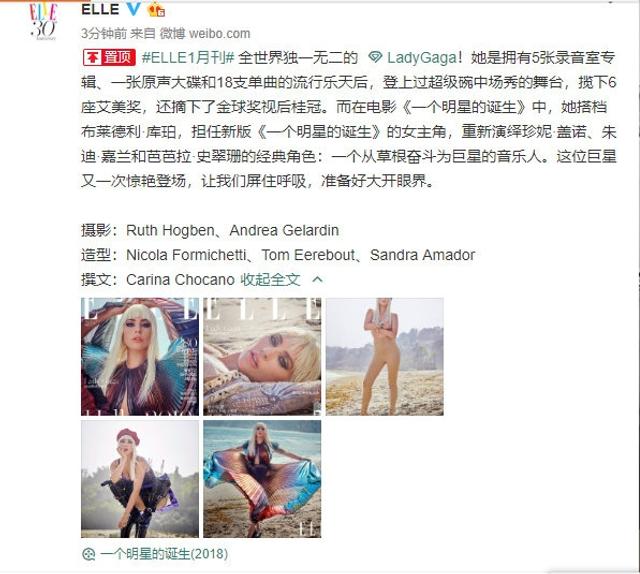Collapse the post with the up chevron
Screen dimensions: 640x574
[x=317, y=280]
